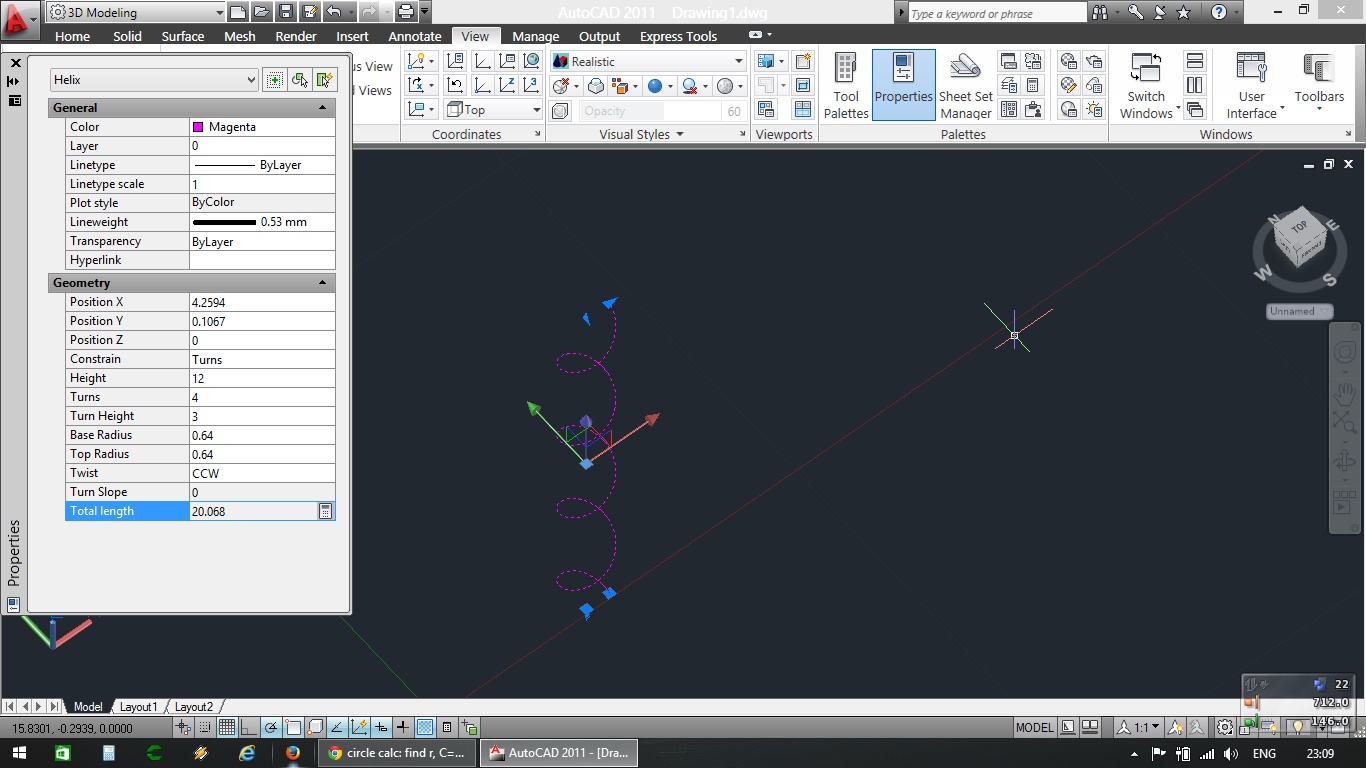
Task: Click the QuickCalc calculator icon in Palettes
Action: [x=1033, y=85]
